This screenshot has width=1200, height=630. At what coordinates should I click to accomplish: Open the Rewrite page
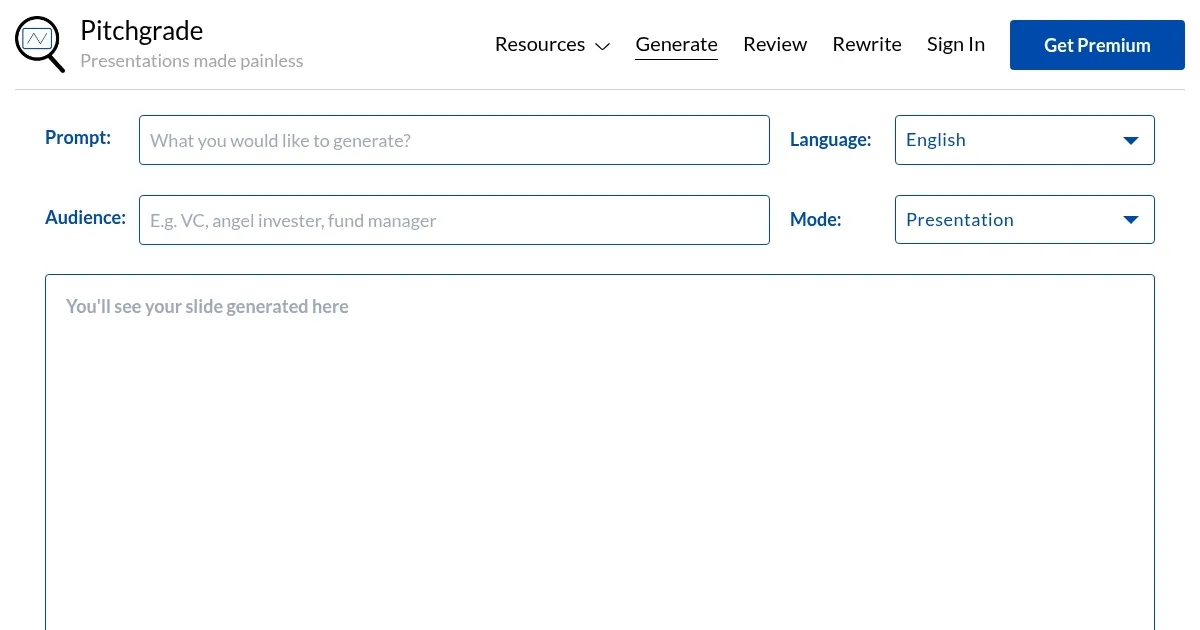tap(867, 44)
